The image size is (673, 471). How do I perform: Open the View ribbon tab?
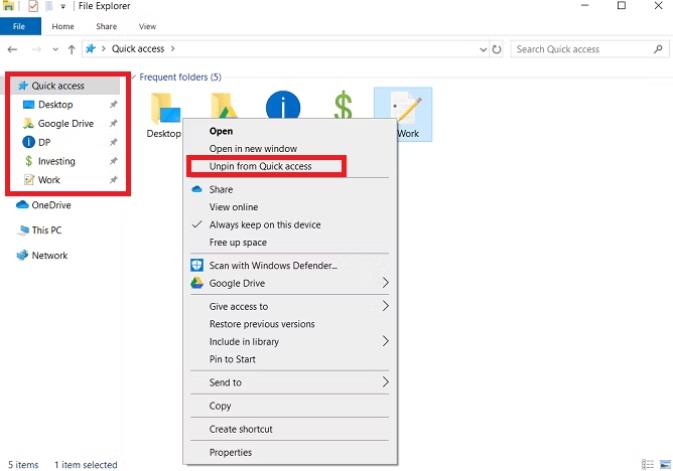pos(147,26)
